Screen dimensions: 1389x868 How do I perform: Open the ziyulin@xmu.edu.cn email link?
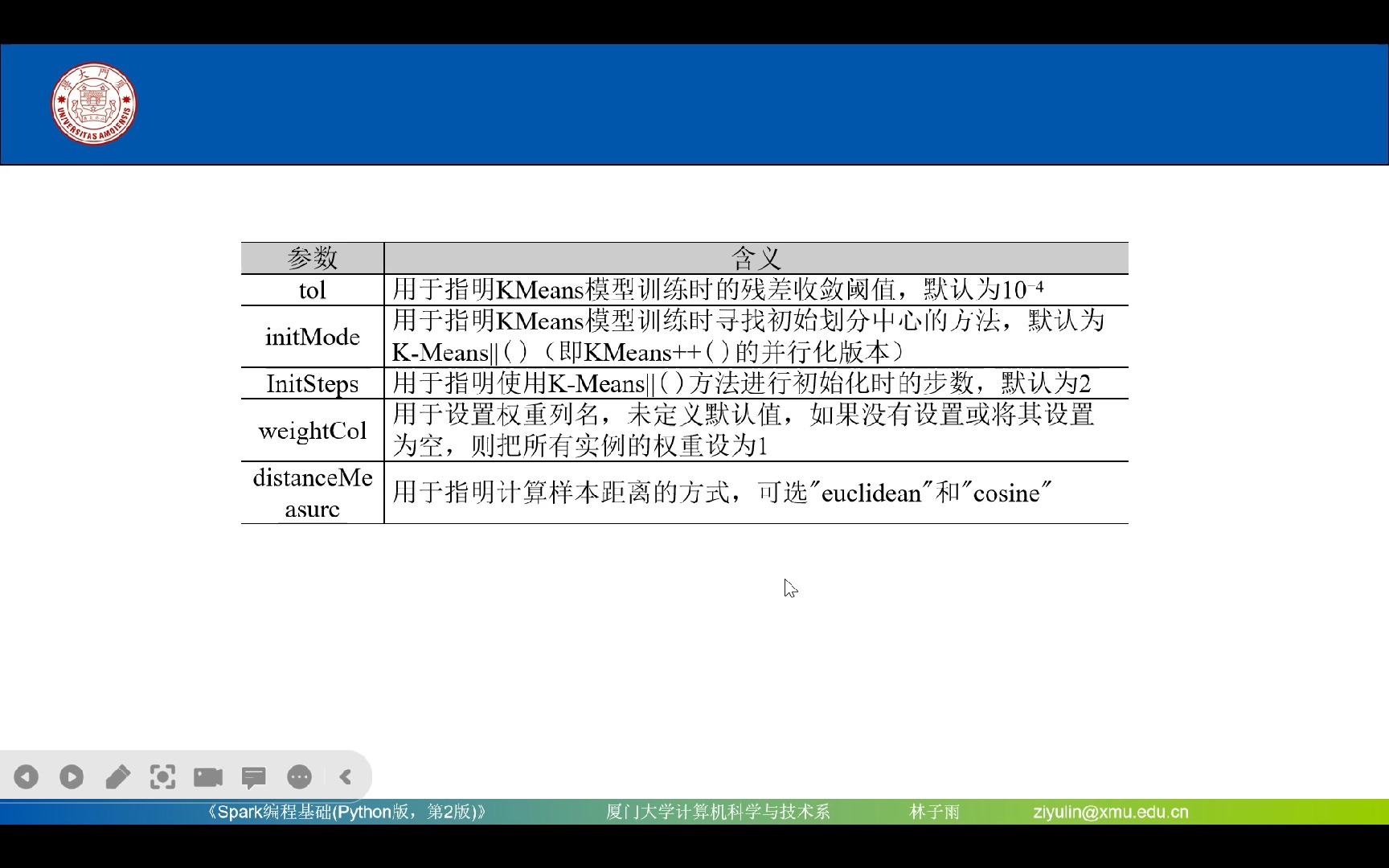1109,812
